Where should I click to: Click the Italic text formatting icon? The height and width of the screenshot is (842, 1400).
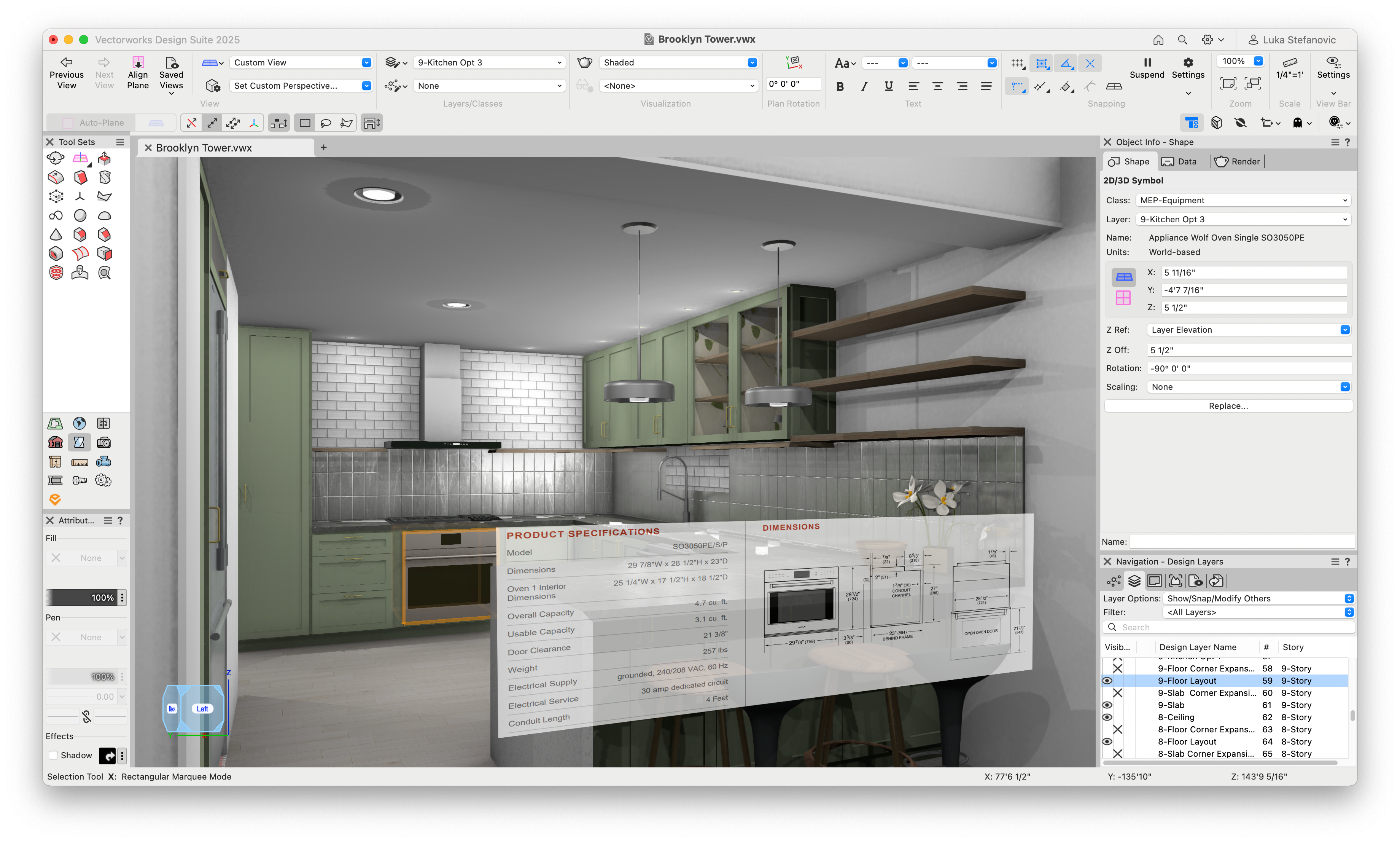[x=864, y=86]
